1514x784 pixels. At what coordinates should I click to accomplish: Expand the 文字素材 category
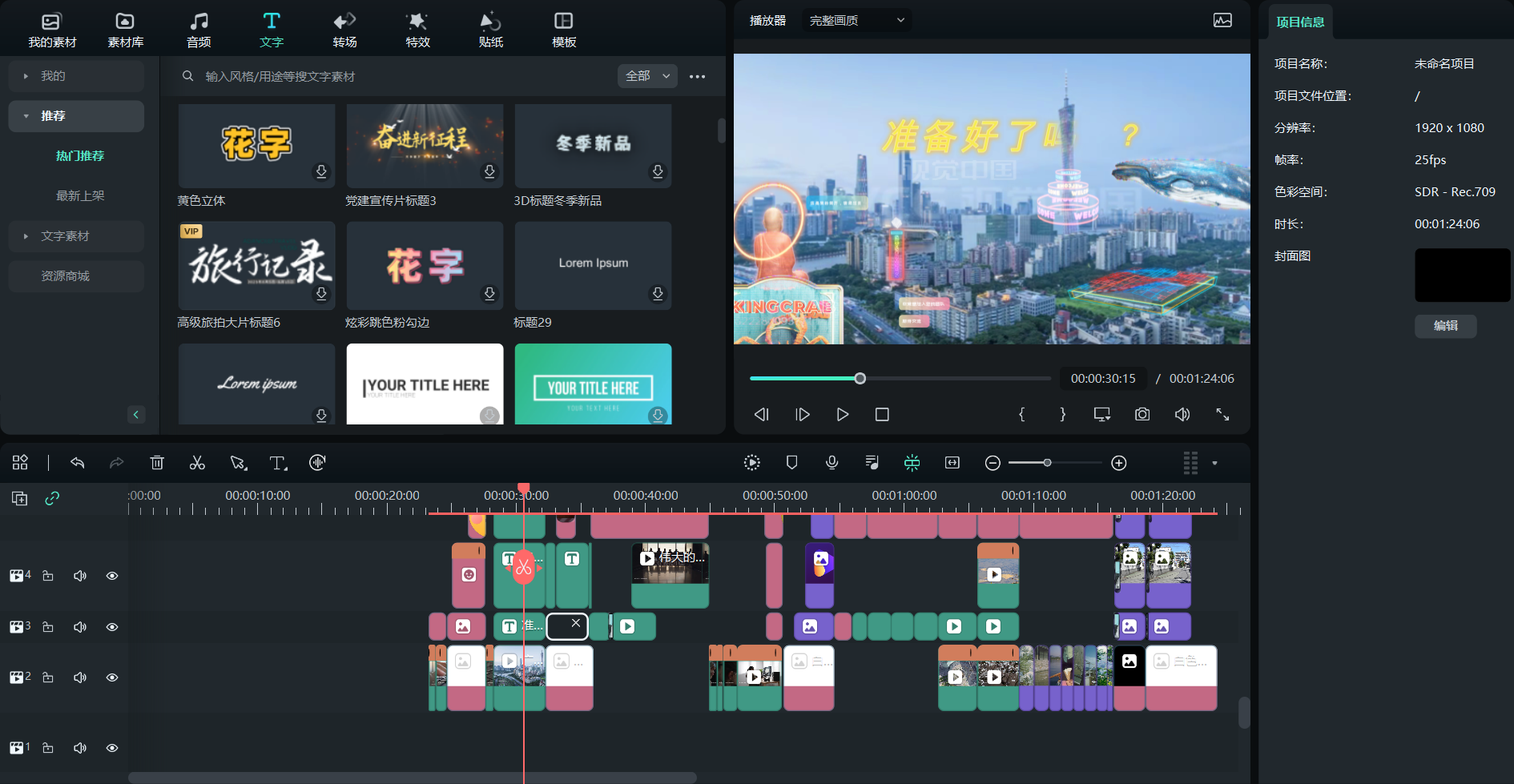(76, 236)
